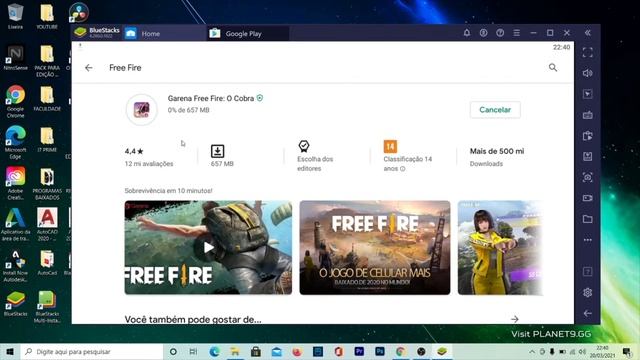The width and height of the screenshot is (640, 360).
Task: Open Photoshop on the taskbar
Action: tap(380, 351)
